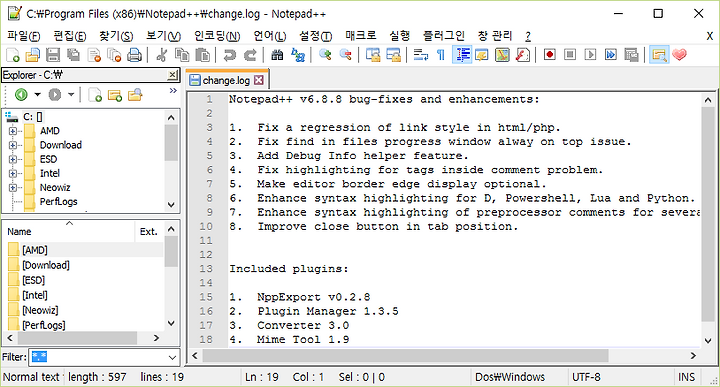
Task: Open the Replace tool icon
Action: 298,55
